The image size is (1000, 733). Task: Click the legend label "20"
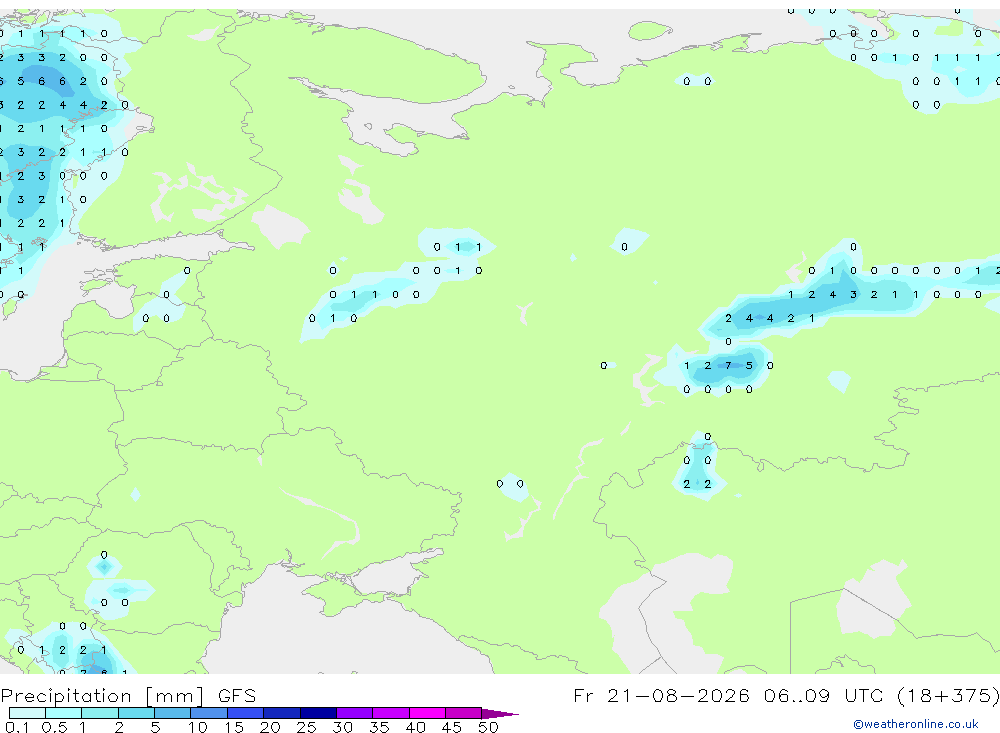270,727
